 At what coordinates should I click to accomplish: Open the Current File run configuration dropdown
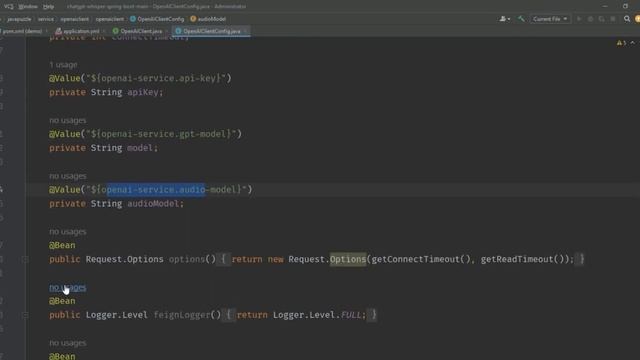coord(550,19)
